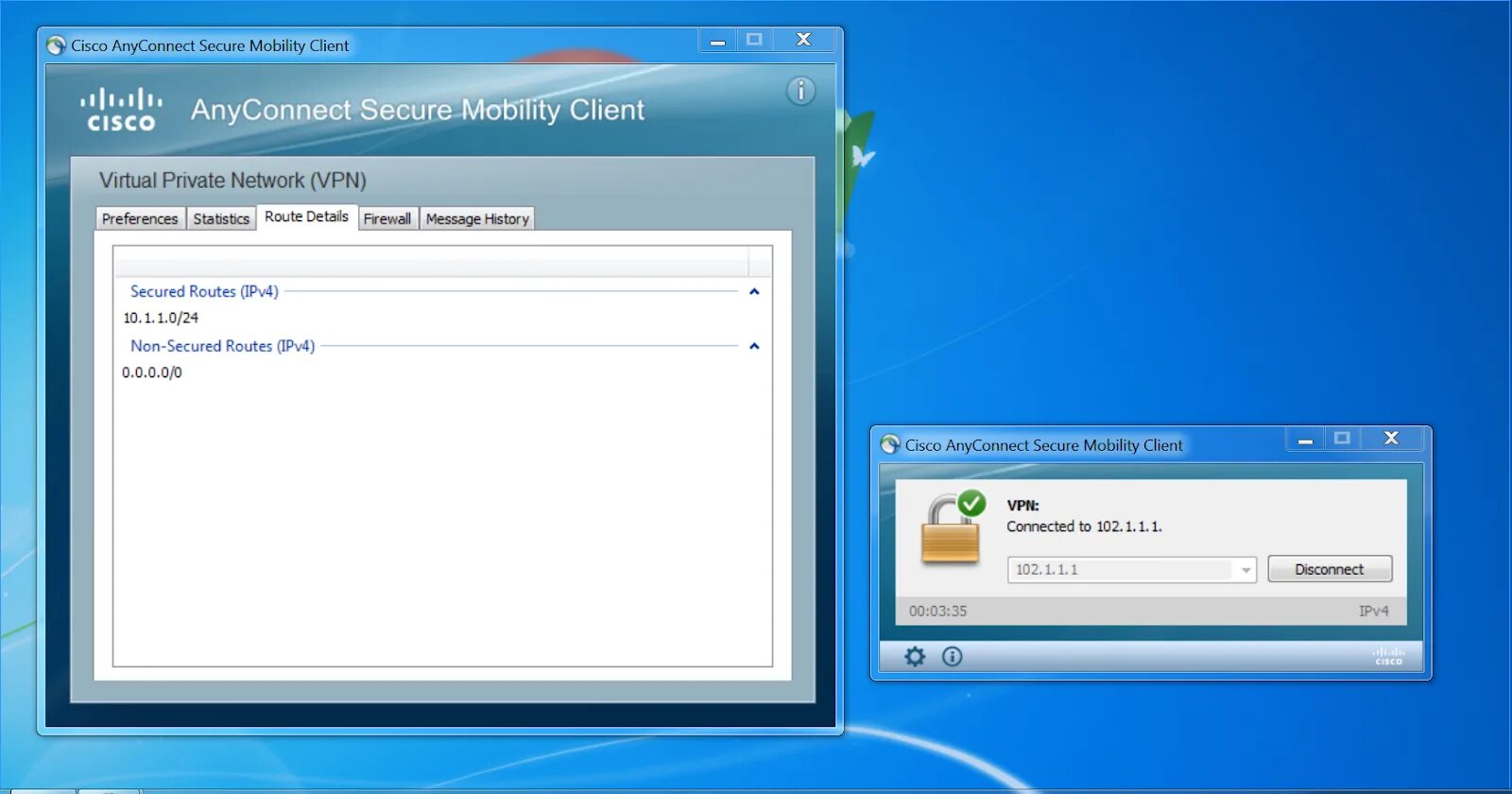Viewport: 1512px width, 794px height.
Task: Open settings gear in the small VPN window
Action: pos(915,656)
